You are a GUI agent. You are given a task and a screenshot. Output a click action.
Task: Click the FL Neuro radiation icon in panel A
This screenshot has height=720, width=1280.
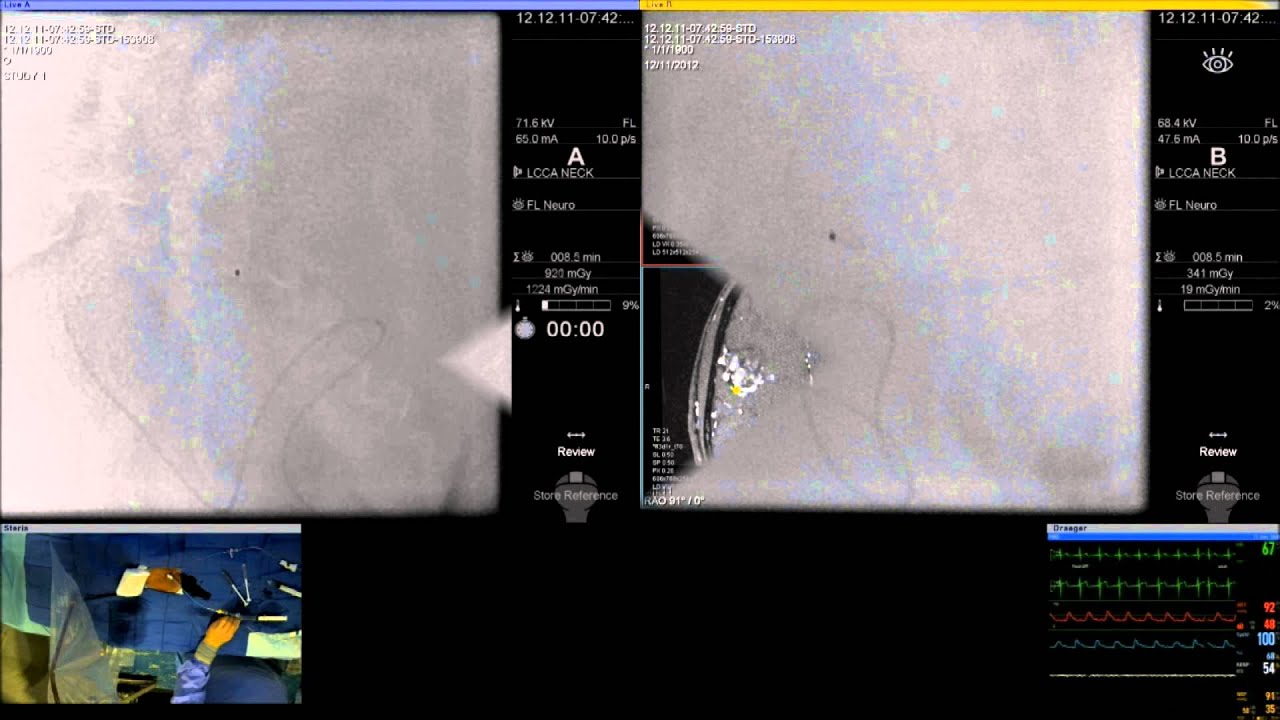coord(518,205)
